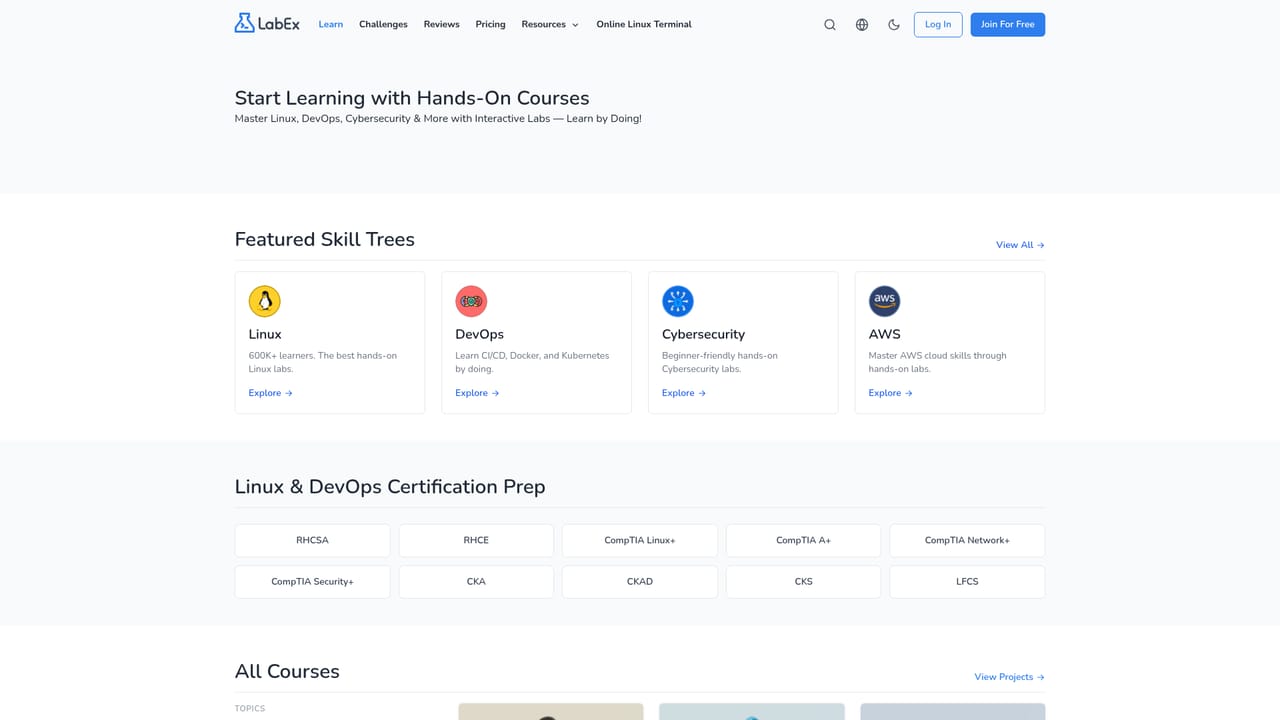
Task: Click the AWS skill tree title
Action: (885, 334)
